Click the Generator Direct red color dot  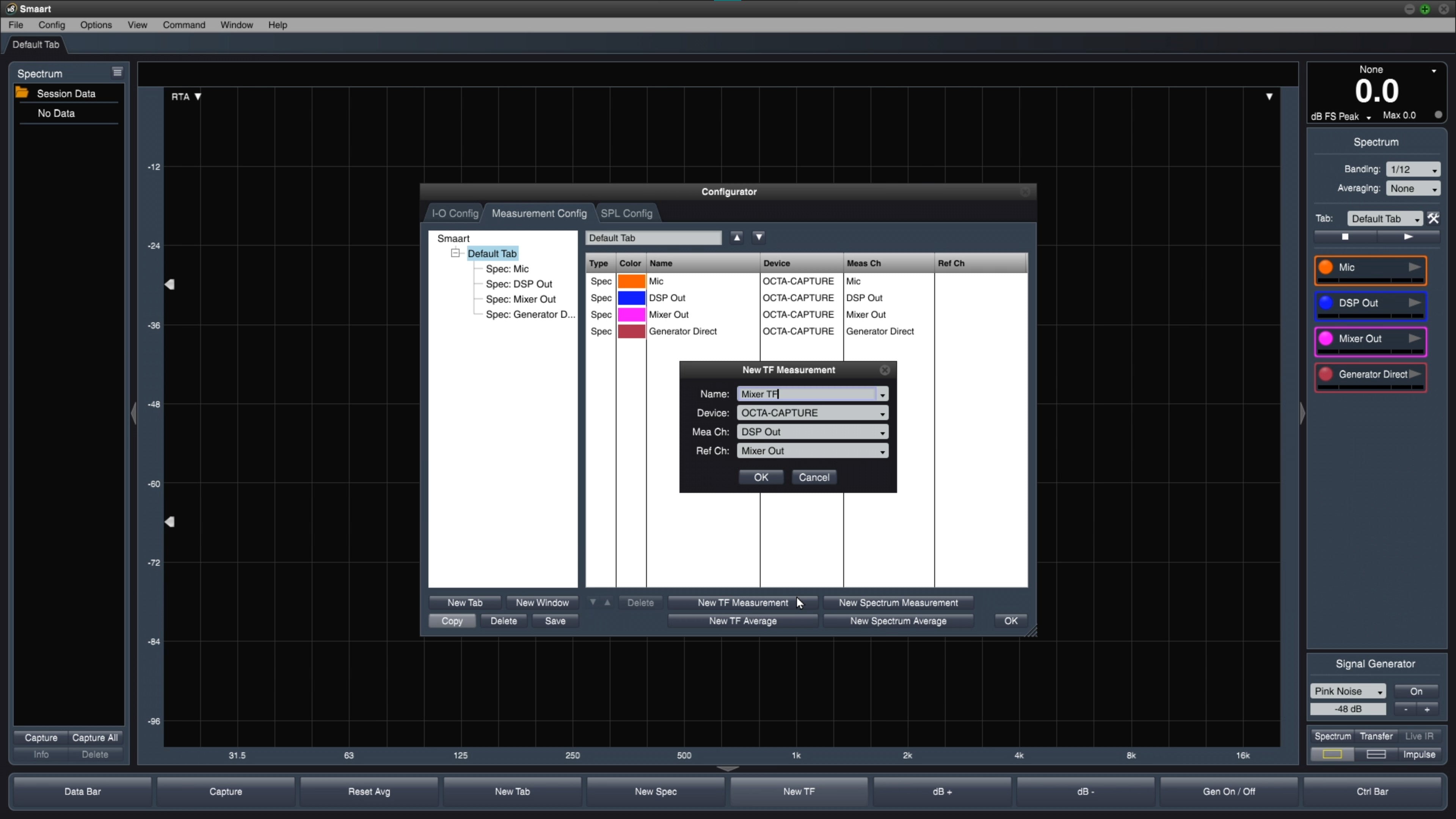click(x=1326, y=374)
